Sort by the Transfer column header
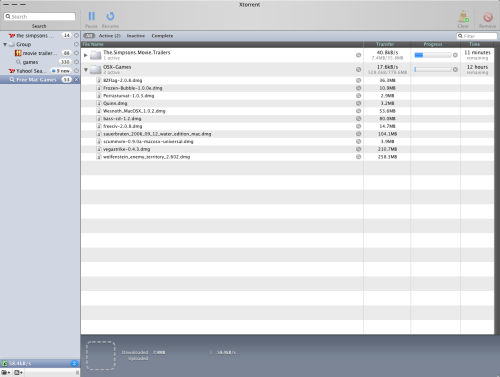The width and height of the screenshot is (500, 377). tap(387, 44)
